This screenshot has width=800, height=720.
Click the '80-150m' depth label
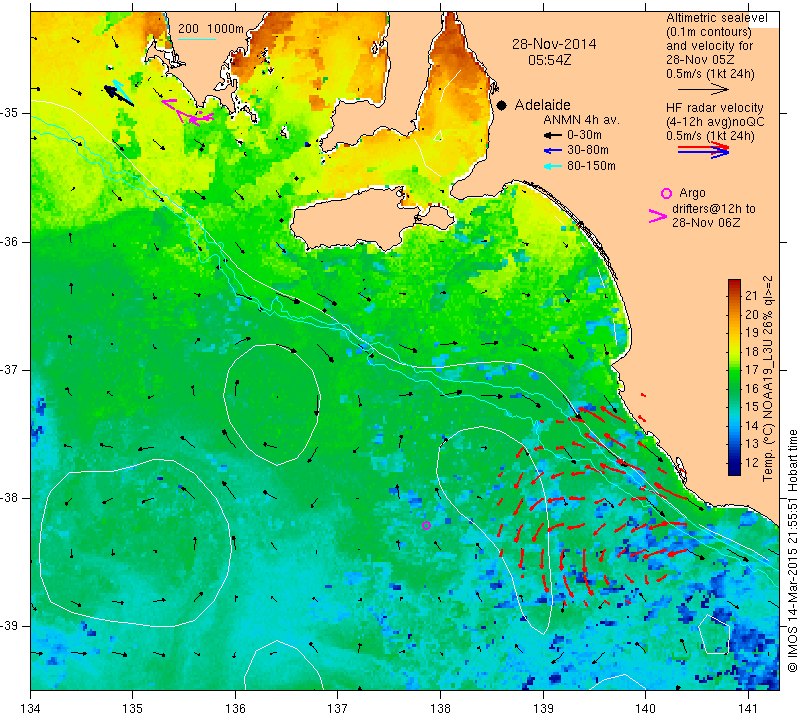tap(591, 166)
